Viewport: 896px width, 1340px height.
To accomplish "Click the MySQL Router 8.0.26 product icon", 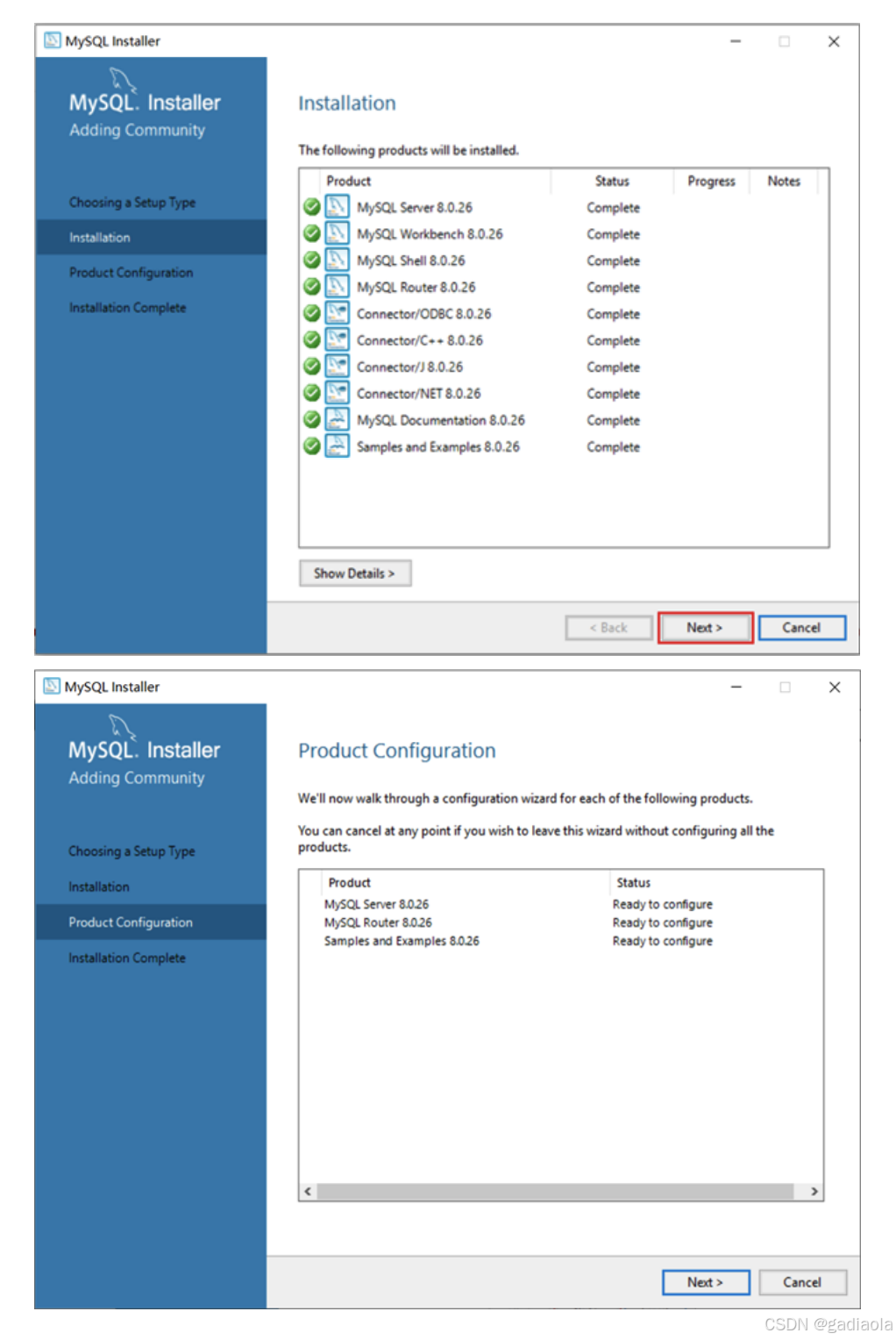I will tap(337, 287).
